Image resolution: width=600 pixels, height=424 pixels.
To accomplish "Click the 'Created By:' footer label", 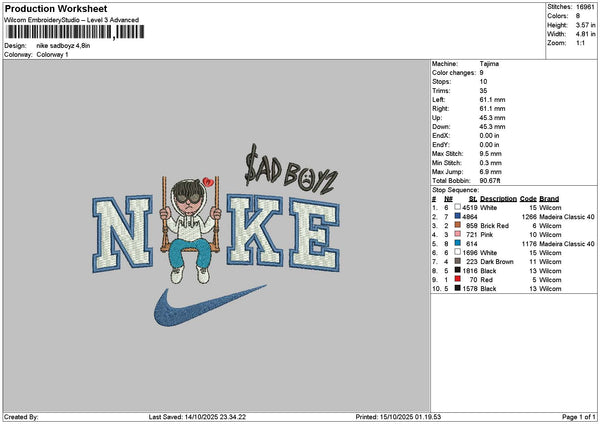I will (x=21, y=417).
